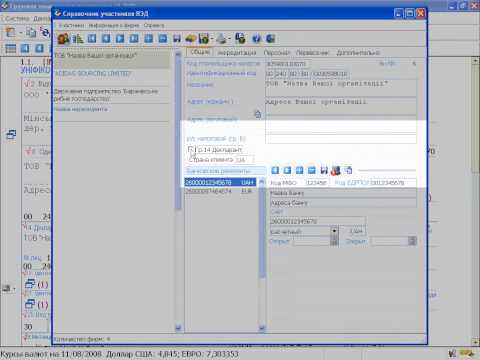Add a new bank account with plus icon

pyautogui.click(x=300, y=170)
